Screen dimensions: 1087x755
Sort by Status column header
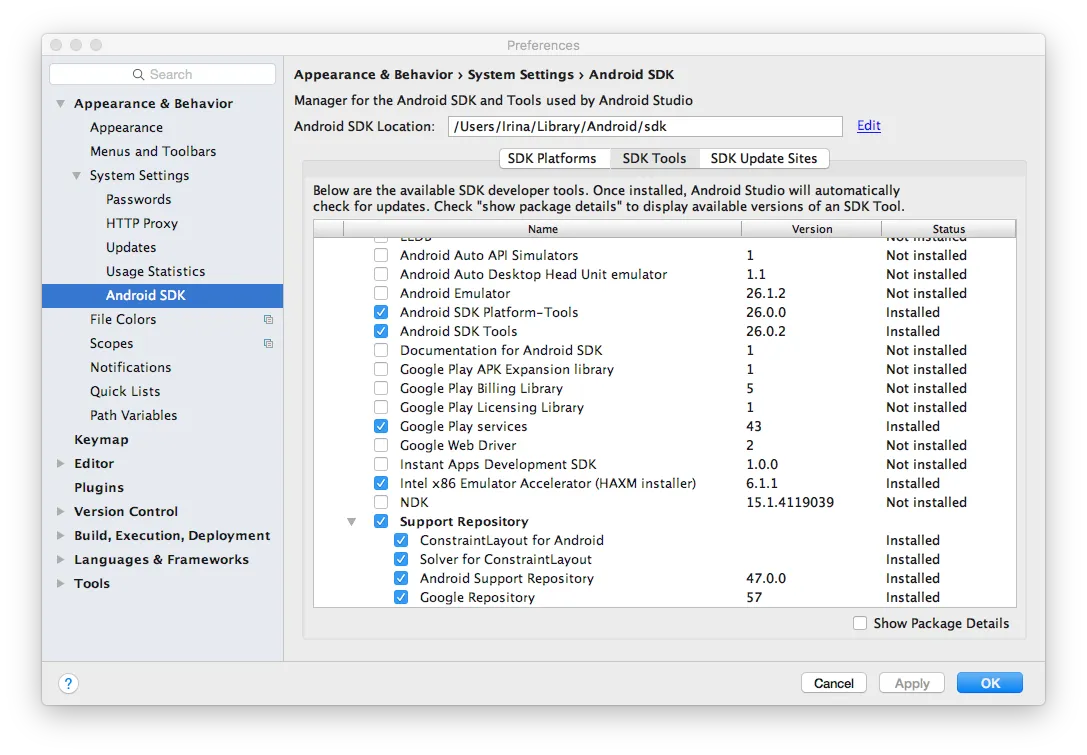click(948, 229)
